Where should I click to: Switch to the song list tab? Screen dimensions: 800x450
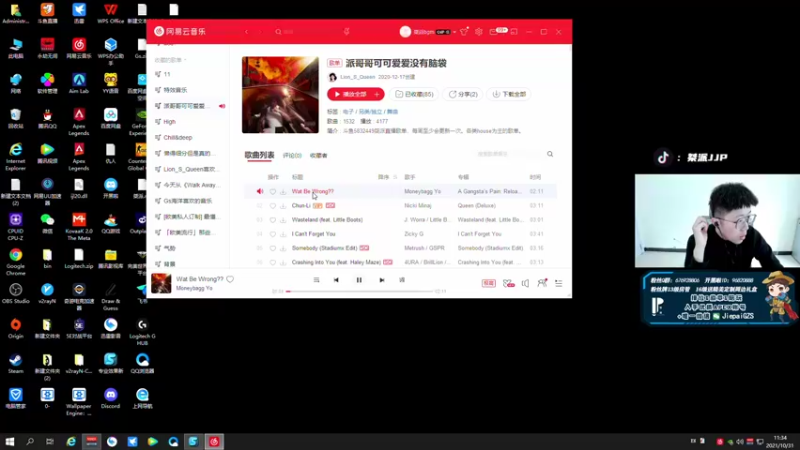pyautogui.click(x=259, y=155)
